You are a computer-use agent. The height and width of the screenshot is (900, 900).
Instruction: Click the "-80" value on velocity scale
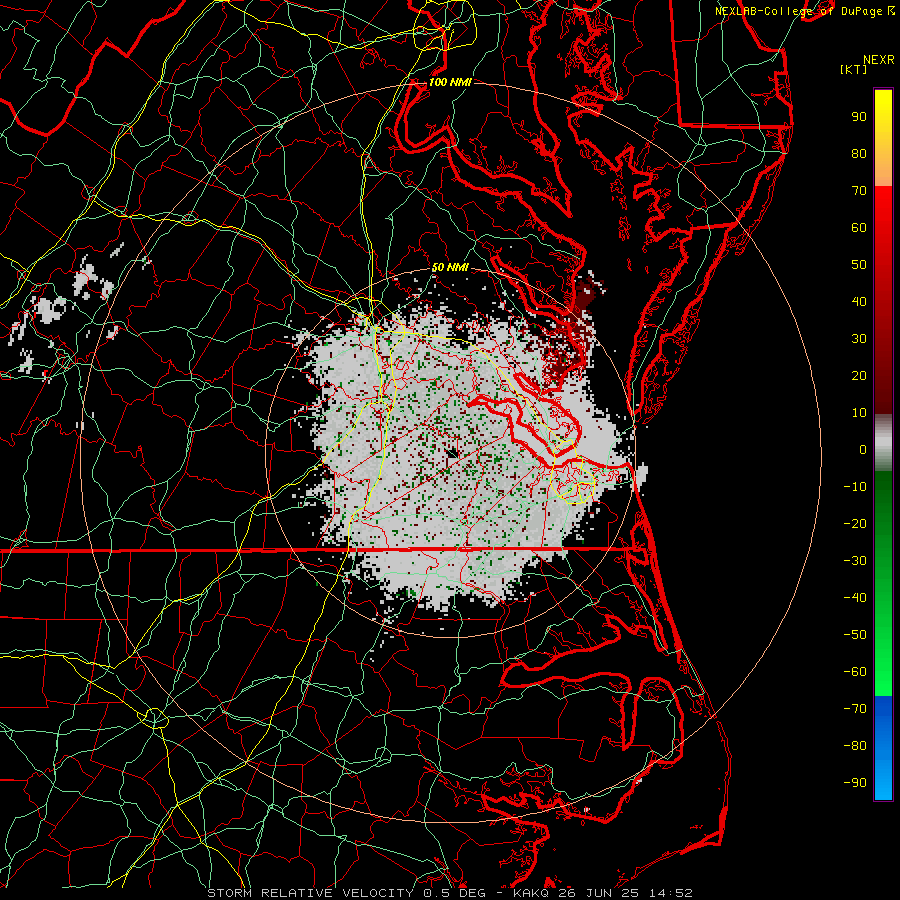855,746
